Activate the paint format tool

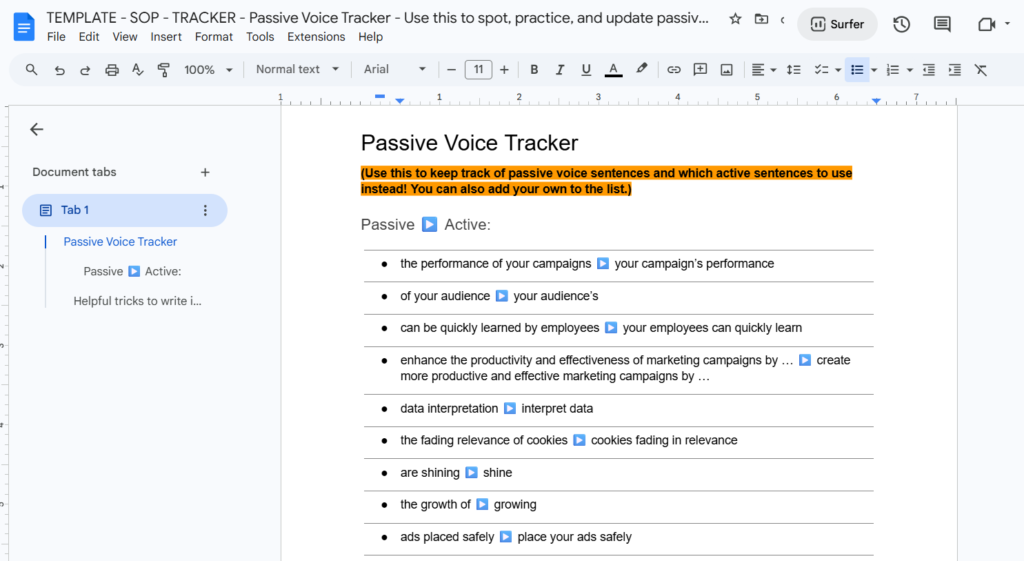tap(163, 70)
